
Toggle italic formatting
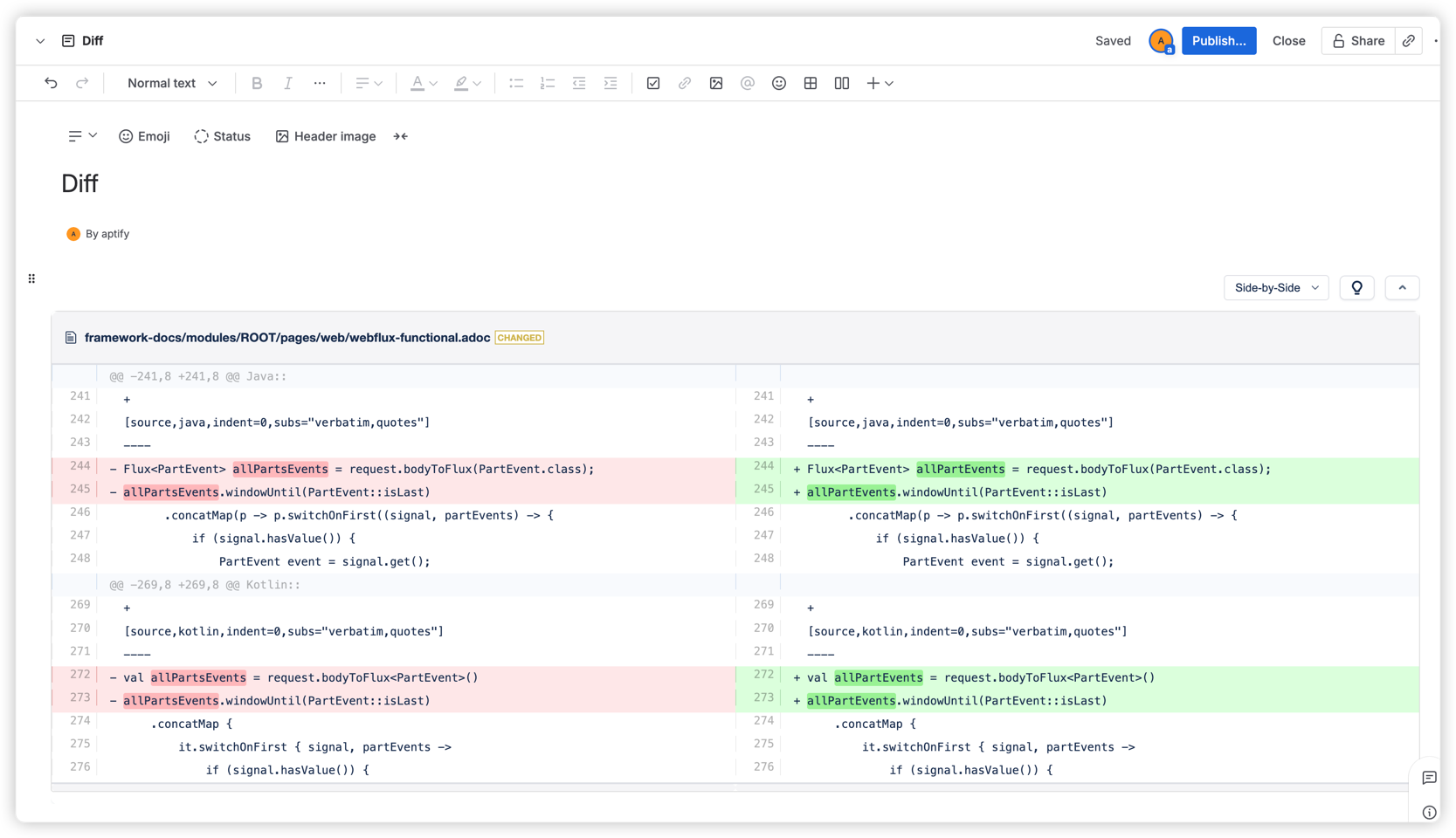287,83
